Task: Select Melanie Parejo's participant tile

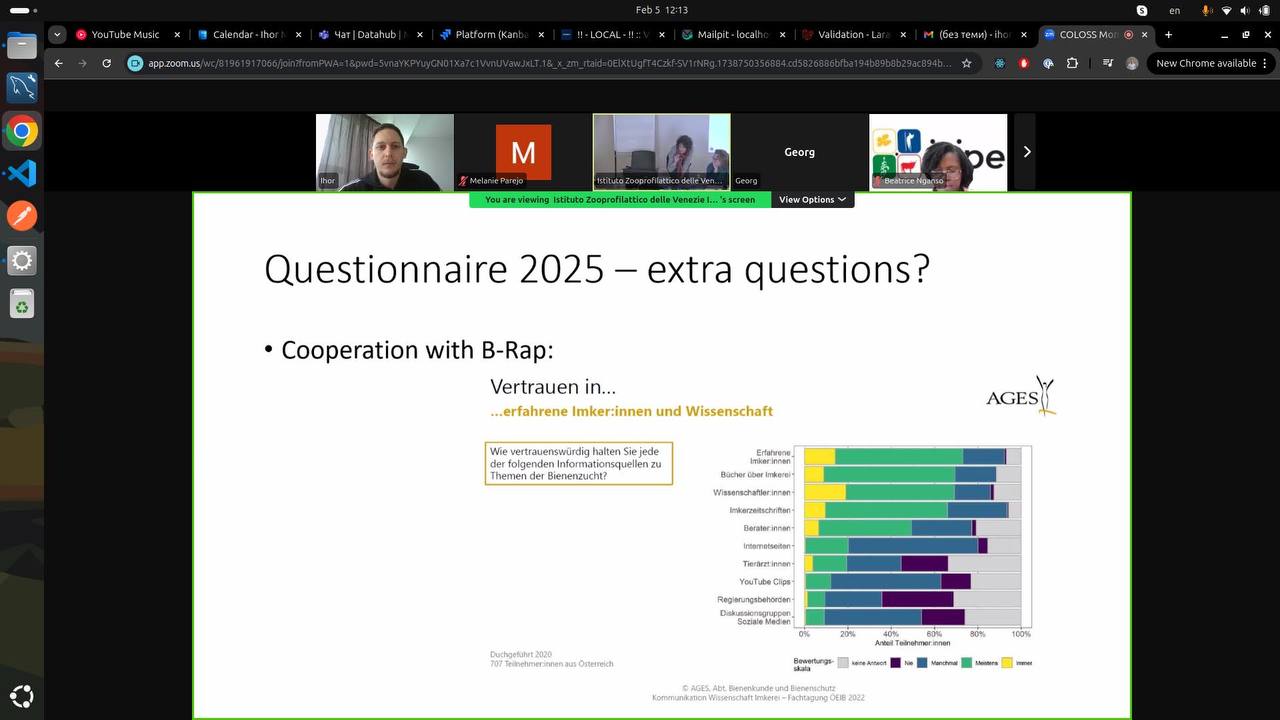Action: click(523, 152)
